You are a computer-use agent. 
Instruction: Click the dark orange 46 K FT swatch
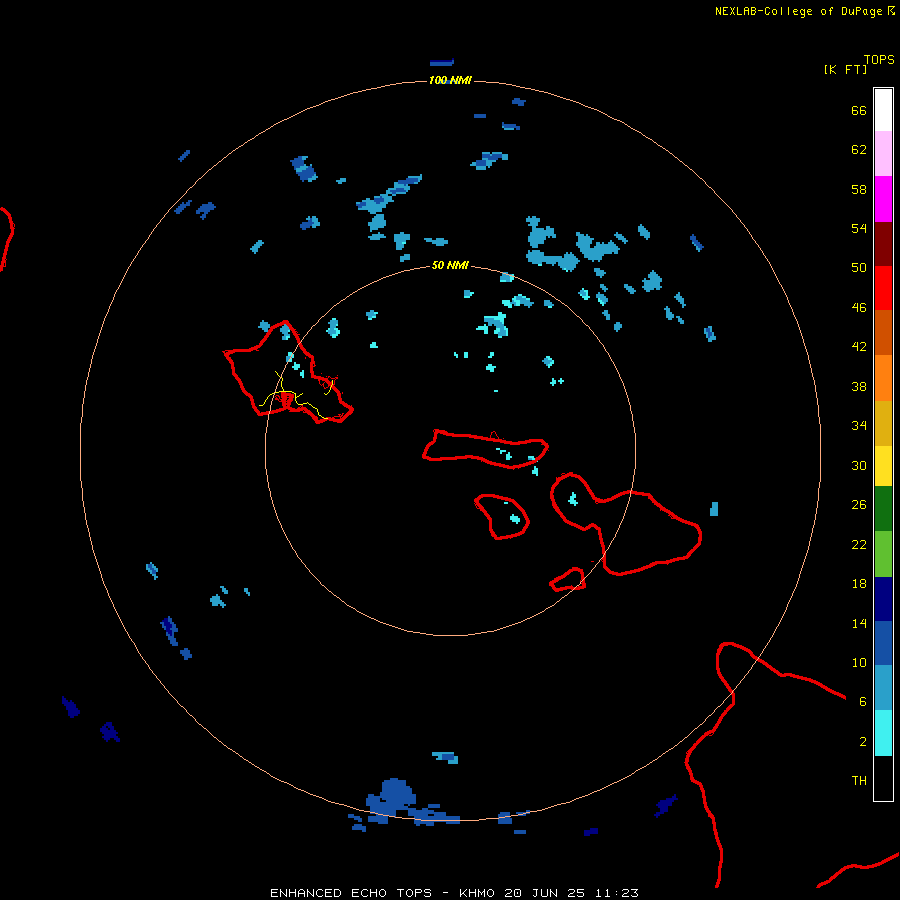[883, 332]
